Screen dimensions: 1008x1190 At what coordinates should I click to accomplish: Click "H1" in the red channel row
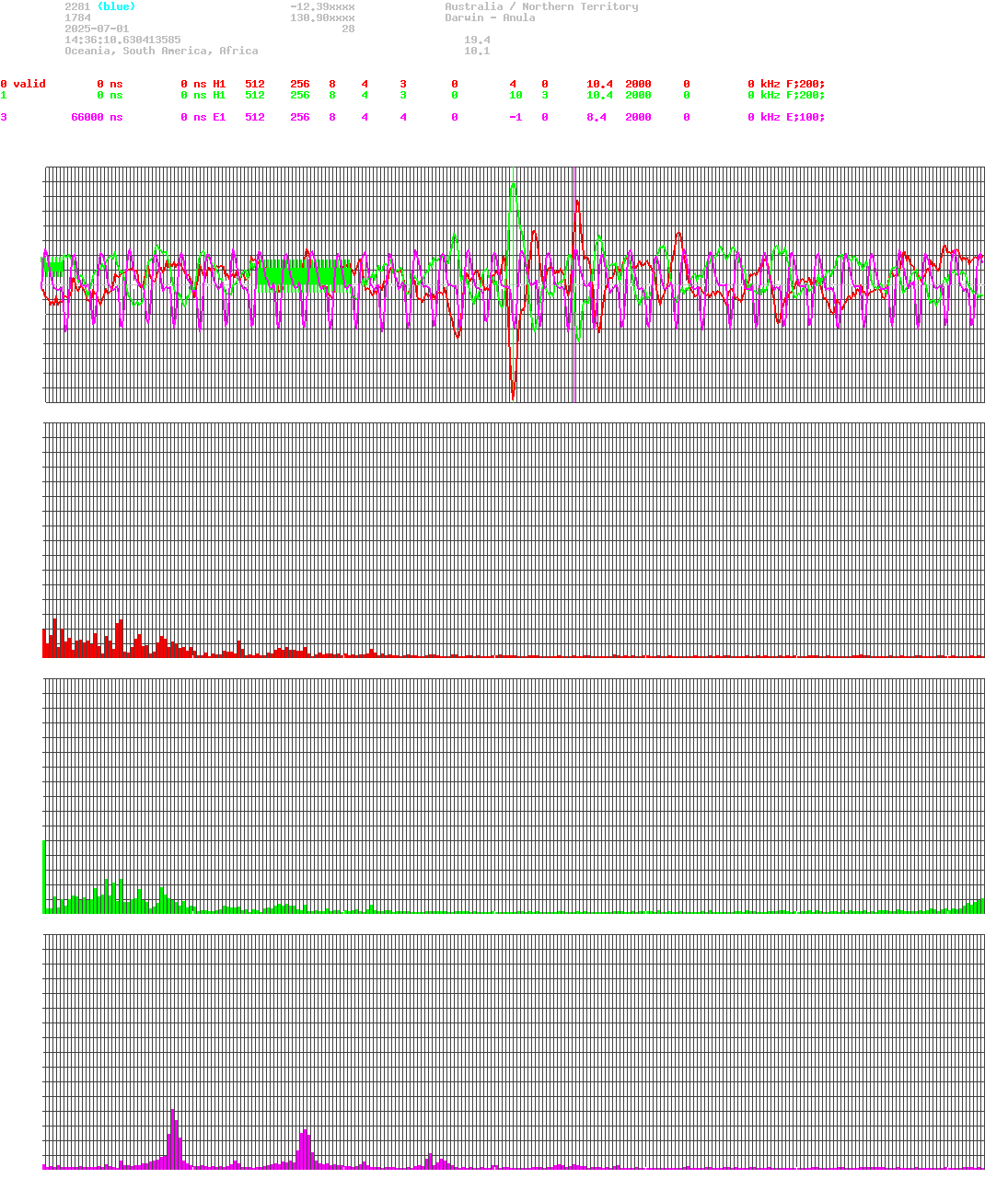click(219, 84)
